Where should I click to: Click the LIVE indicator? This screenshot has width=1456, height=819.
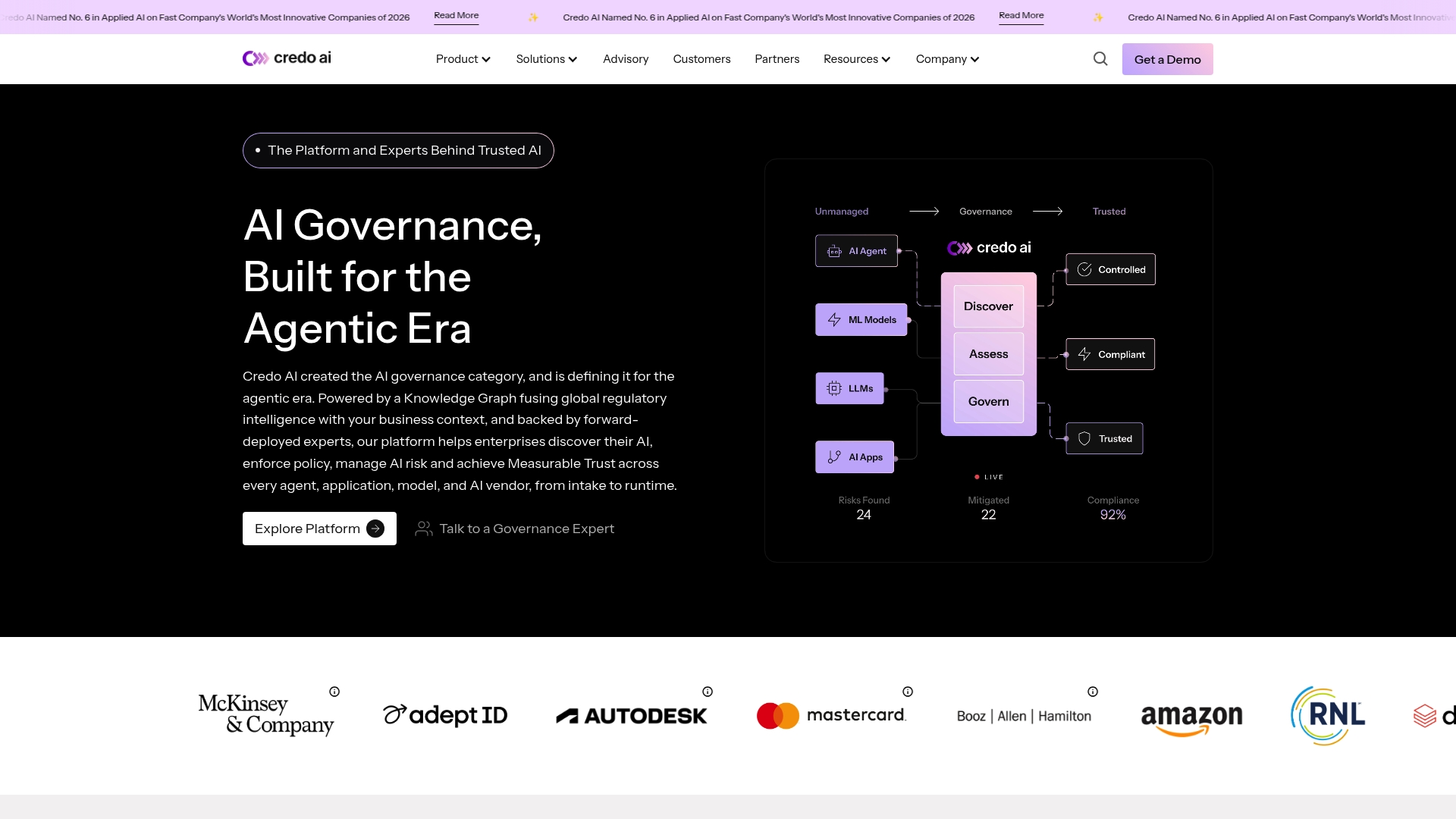tap(989, 477)
